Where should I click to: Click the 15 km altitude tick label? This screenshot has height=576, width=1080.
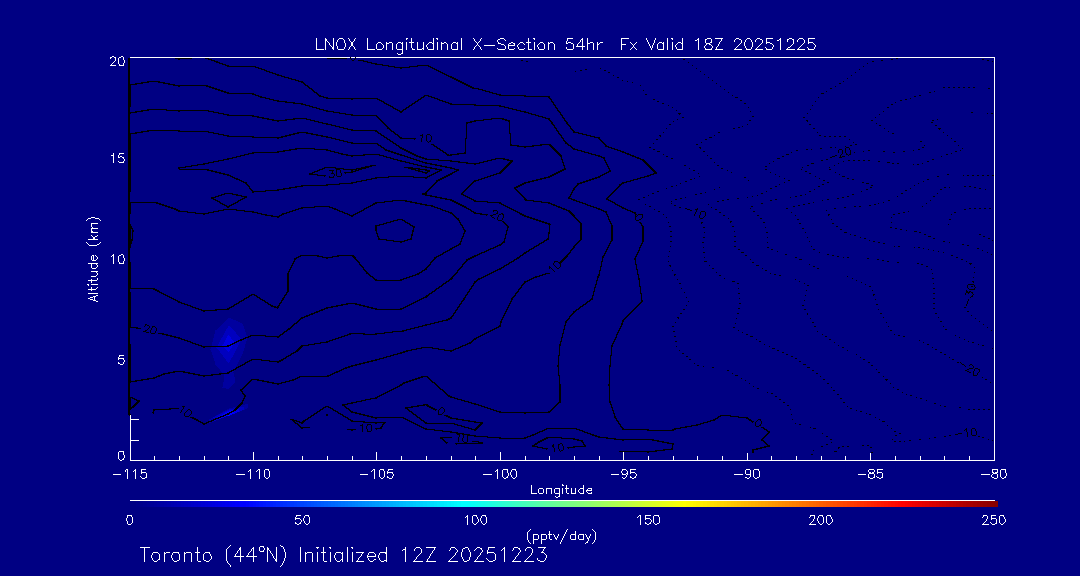tap(117, 158)
